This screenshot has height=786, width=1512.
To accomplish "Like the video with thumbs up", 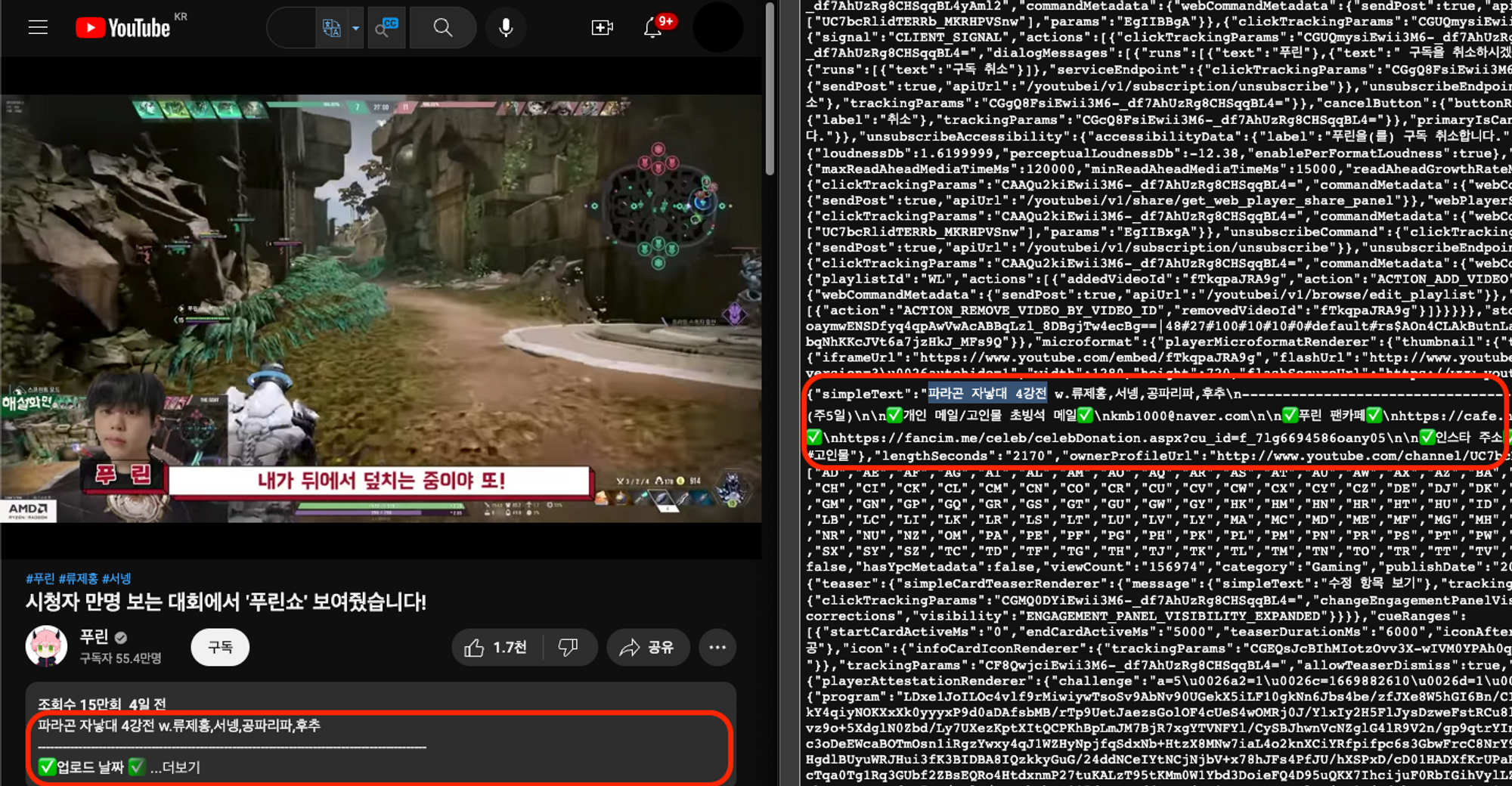I will pos(496,648).
